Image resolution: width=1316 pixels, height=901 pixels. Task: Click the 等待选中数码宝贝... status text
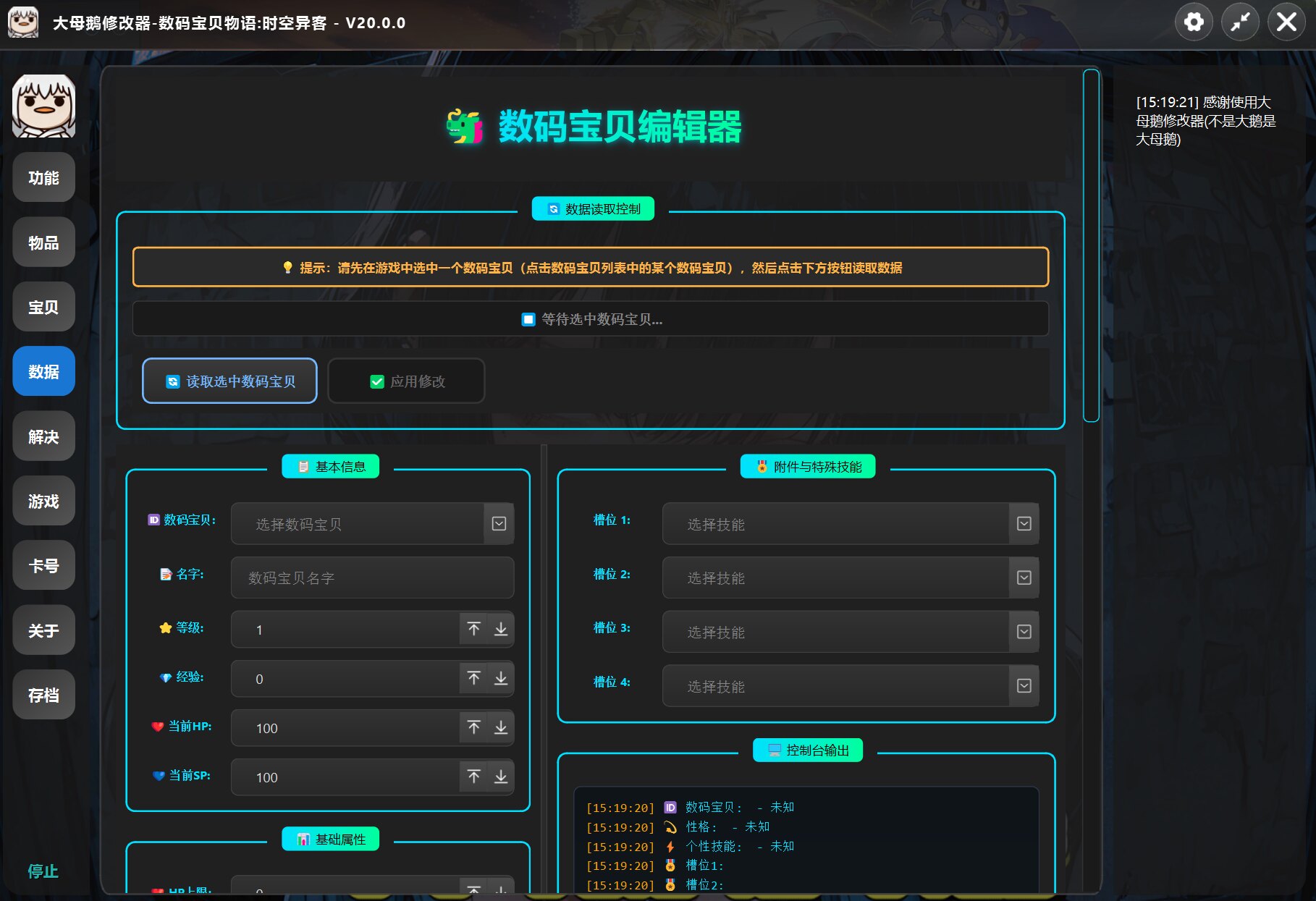point(591,319)
